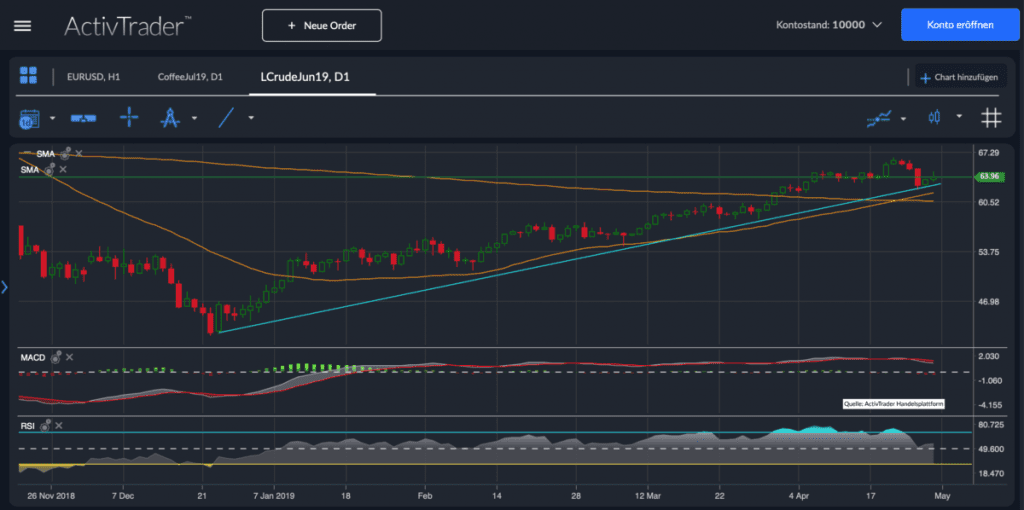This screenshot has height=510, width=1024.
Task: Click the May date label
Action: (x=940, y=494)
